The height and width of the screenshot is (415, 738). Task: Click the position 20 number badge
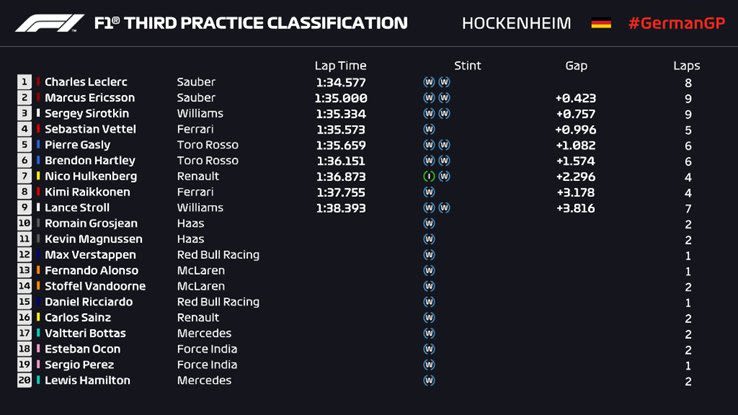[24, 380]
